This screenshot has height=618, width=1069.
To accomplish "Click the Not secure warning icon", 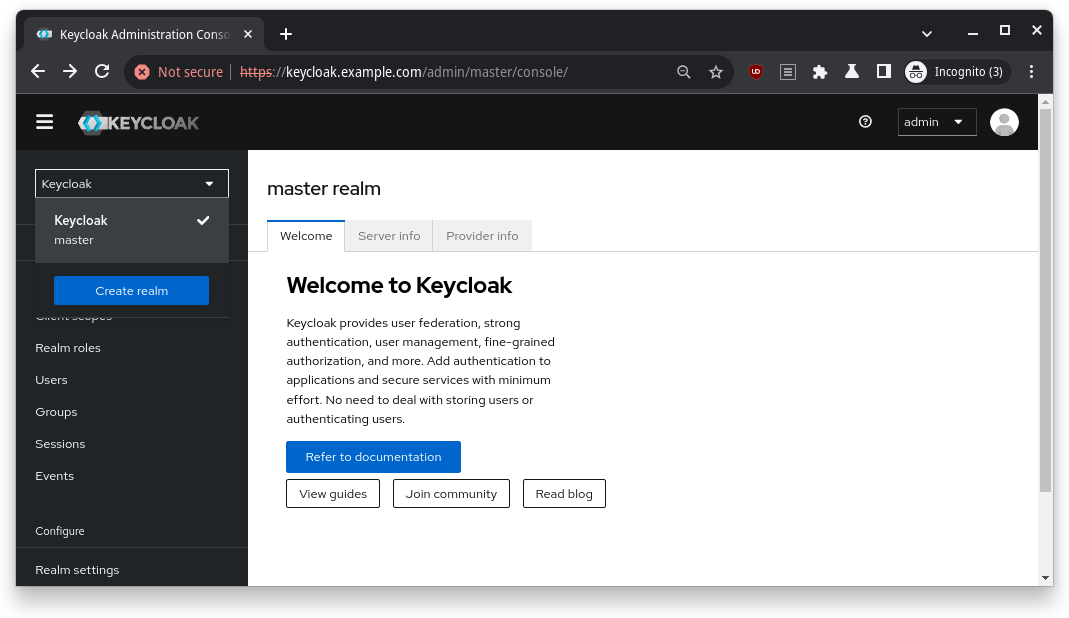I will 142,72.
